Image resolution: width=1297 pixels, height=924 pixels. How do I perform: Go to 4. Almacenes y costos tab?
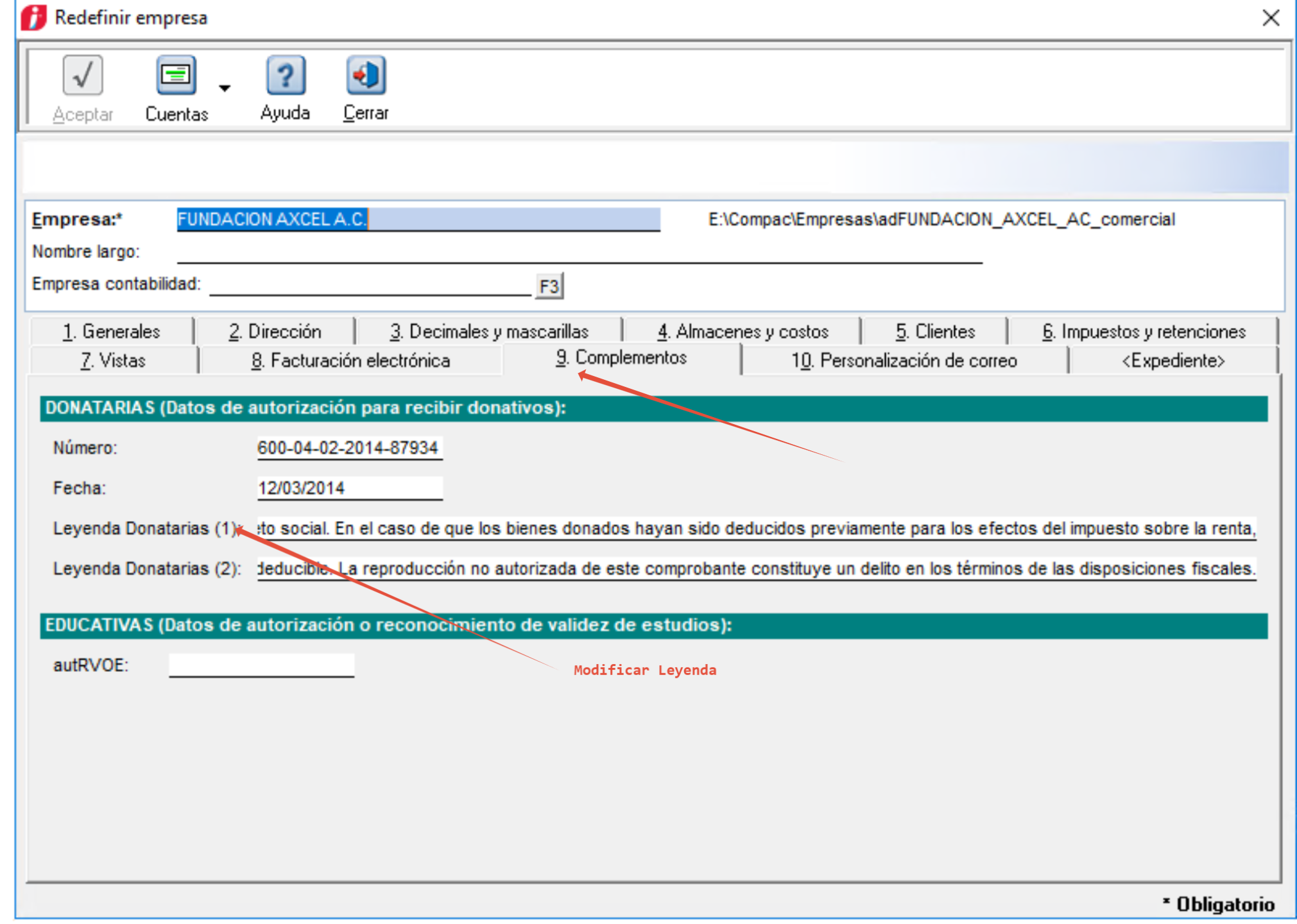pos(743,332)
